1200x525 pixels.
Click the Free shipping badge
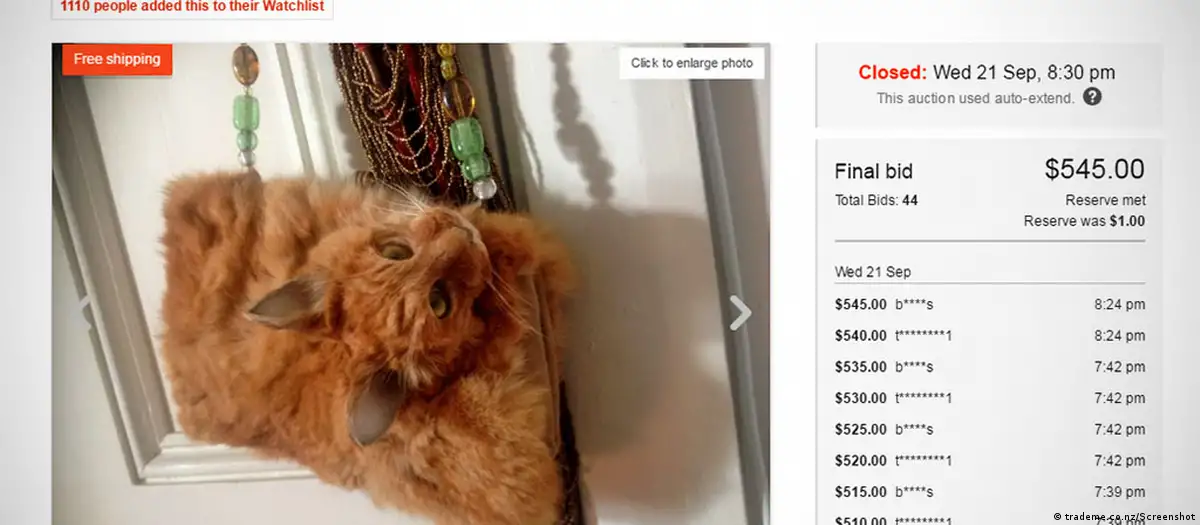117,59
